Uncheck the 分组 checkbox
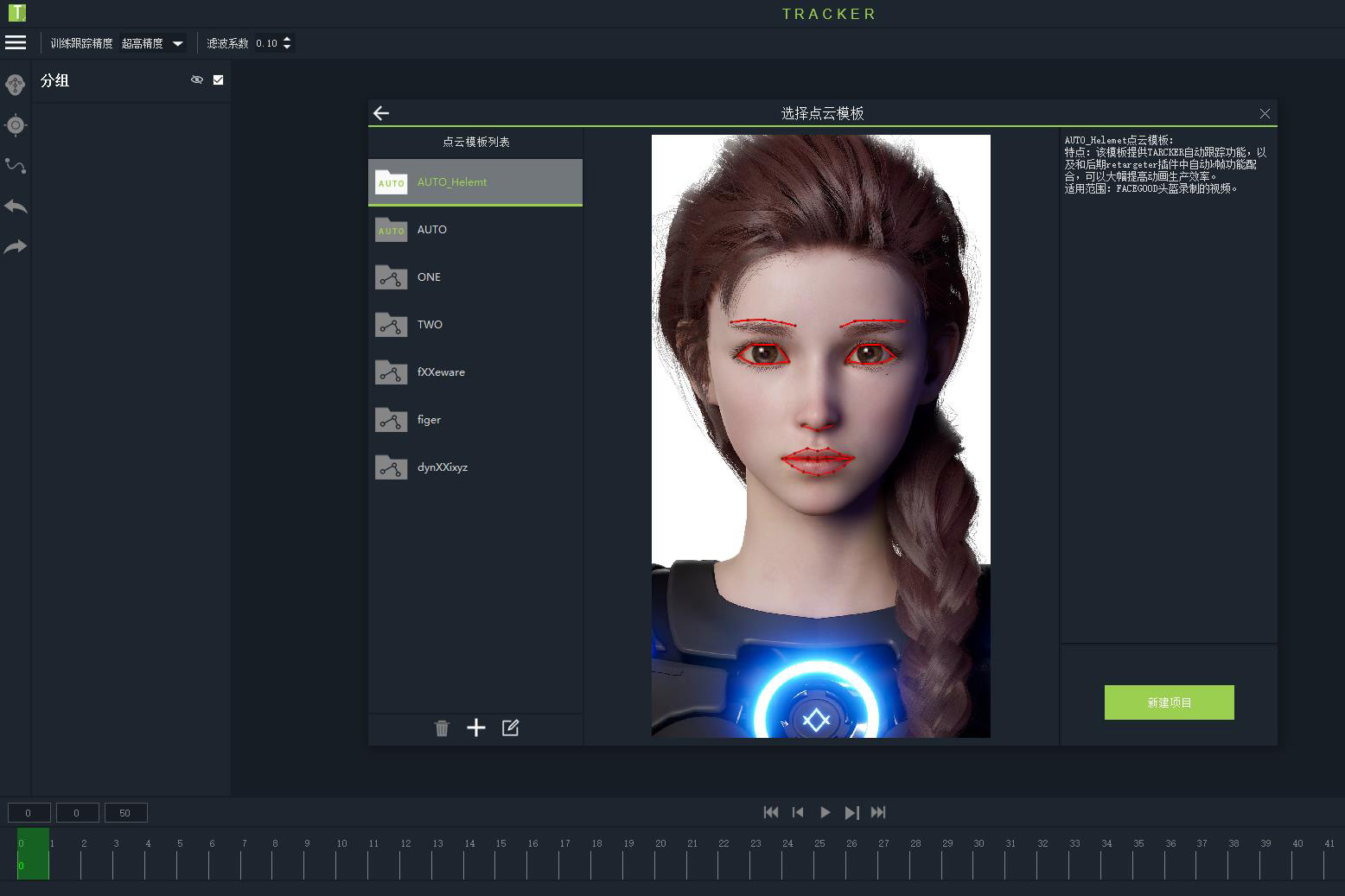Viewport: 1345px width, 896px height. point(218,79)
